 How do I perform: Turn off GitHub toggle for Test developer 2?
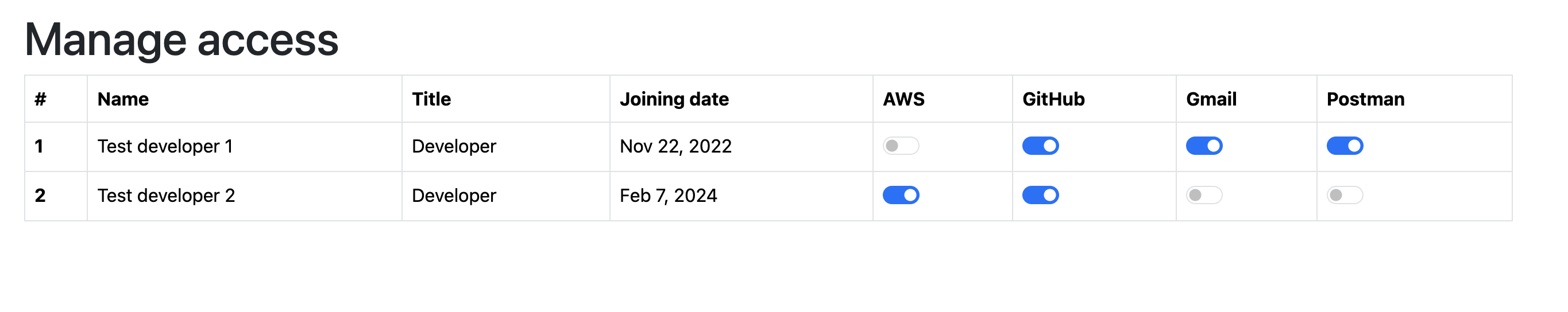click(1040, 195)
